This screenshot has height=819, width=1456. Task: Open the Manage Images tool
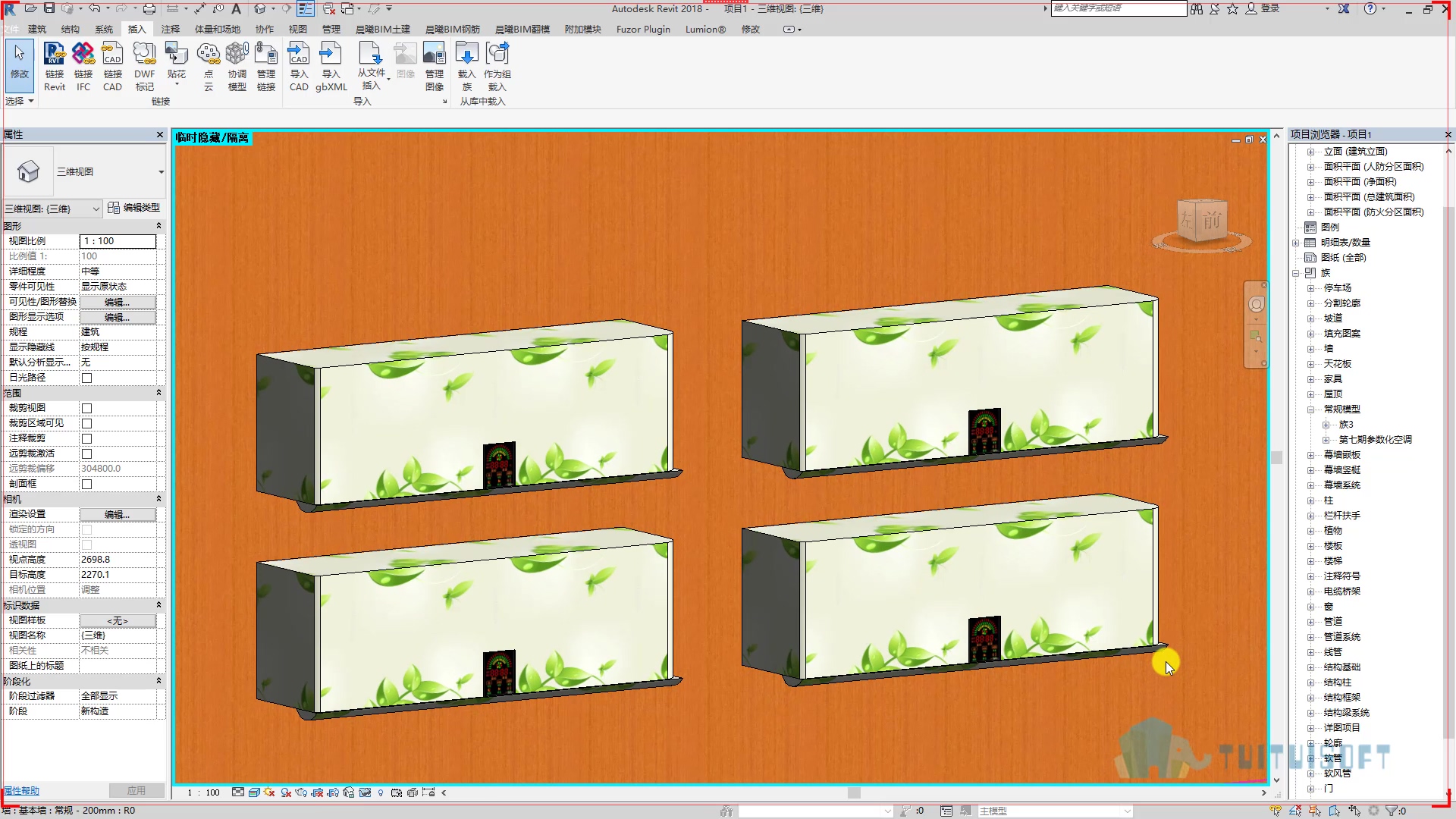(x=435, y=67)
